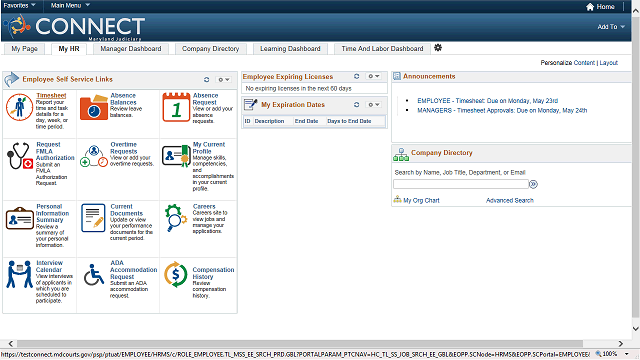Click the CONNECT Maryland Judiciary logo

[x=75, y=27]
